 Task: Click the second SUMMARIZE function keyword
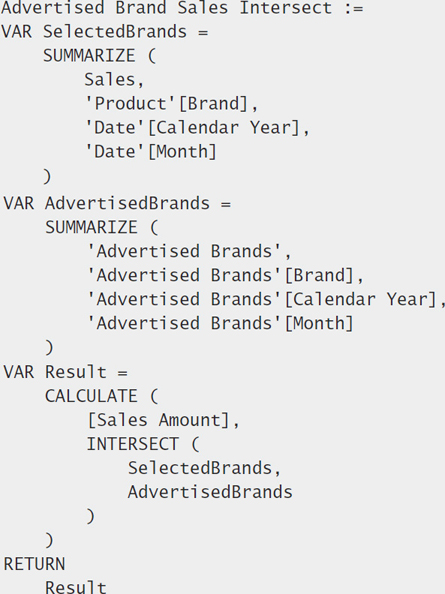pyautogui.click(x=91, y=228)
